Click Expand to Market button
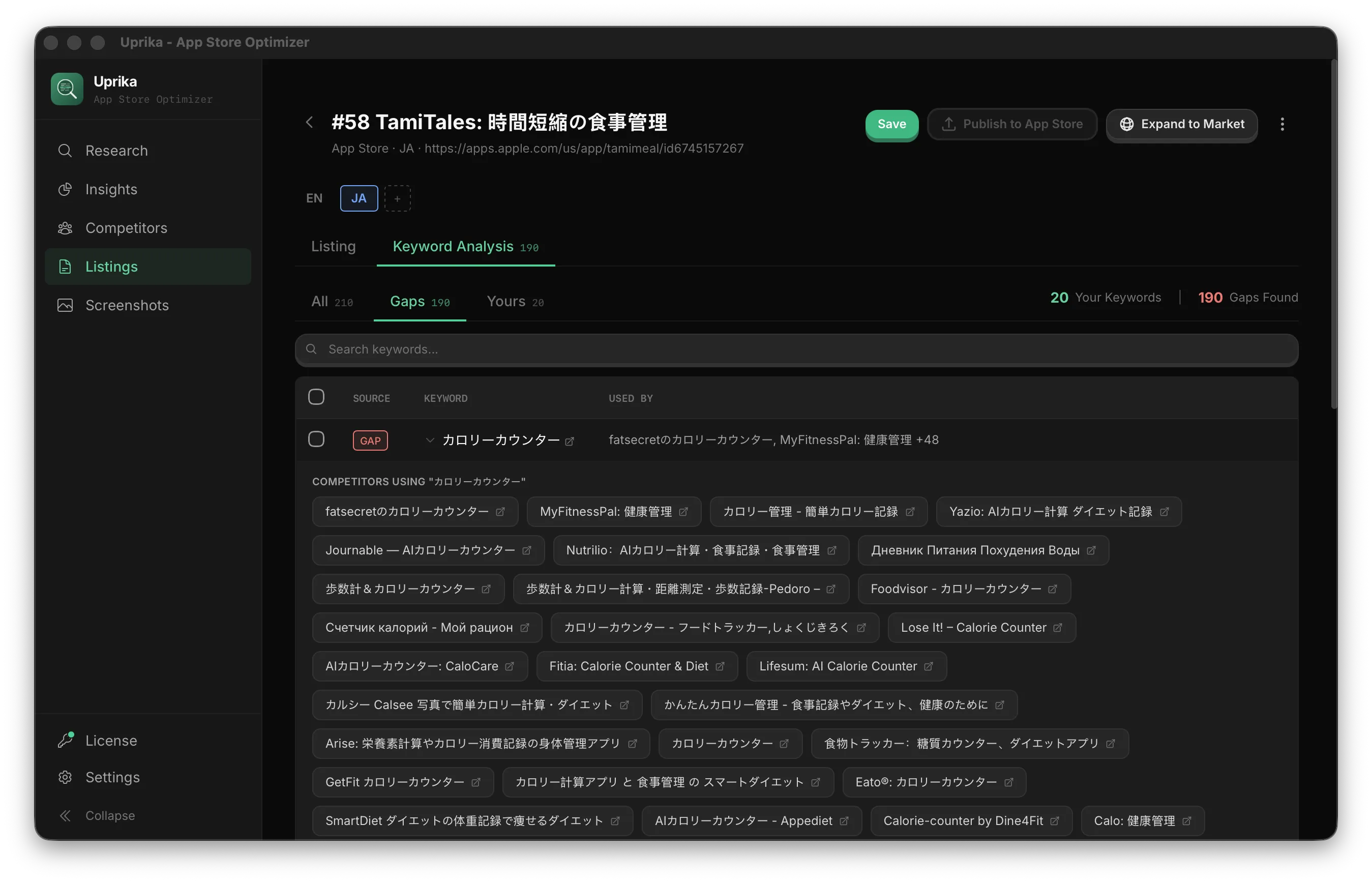1372x883 pixels. pos(1182,125)
